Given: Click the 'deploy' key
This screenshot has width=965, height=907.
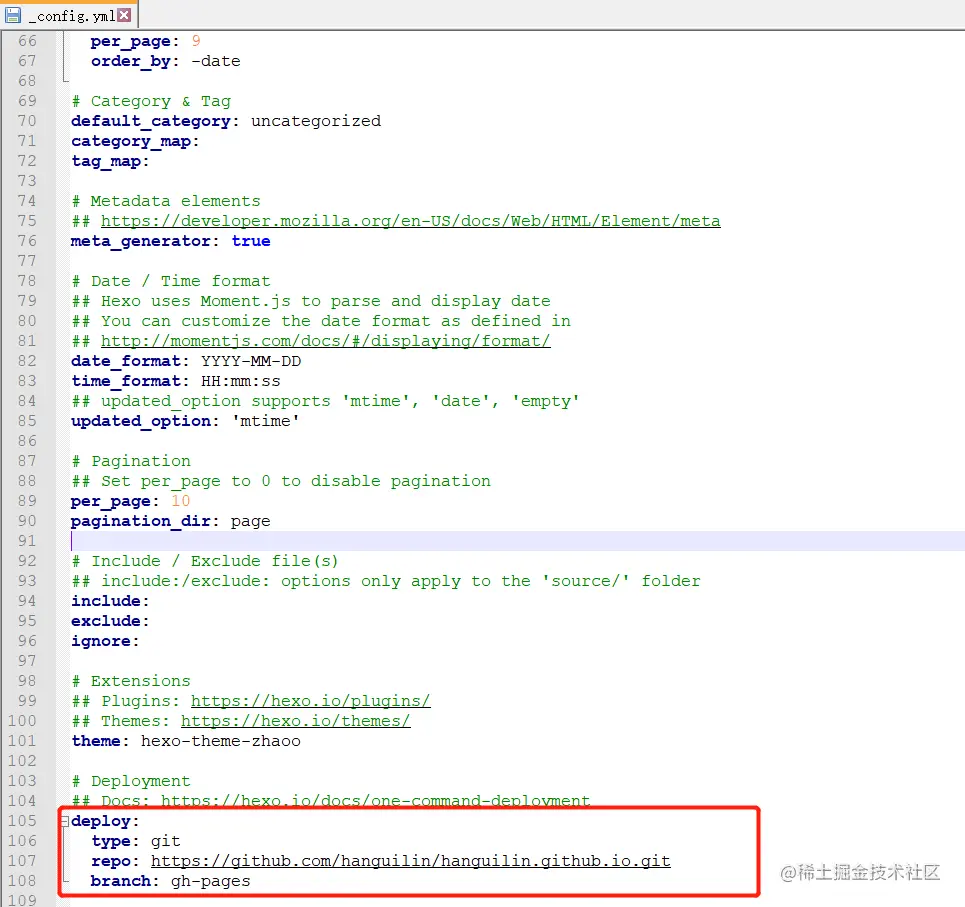Looking at the screenshot, I should 101,821.
